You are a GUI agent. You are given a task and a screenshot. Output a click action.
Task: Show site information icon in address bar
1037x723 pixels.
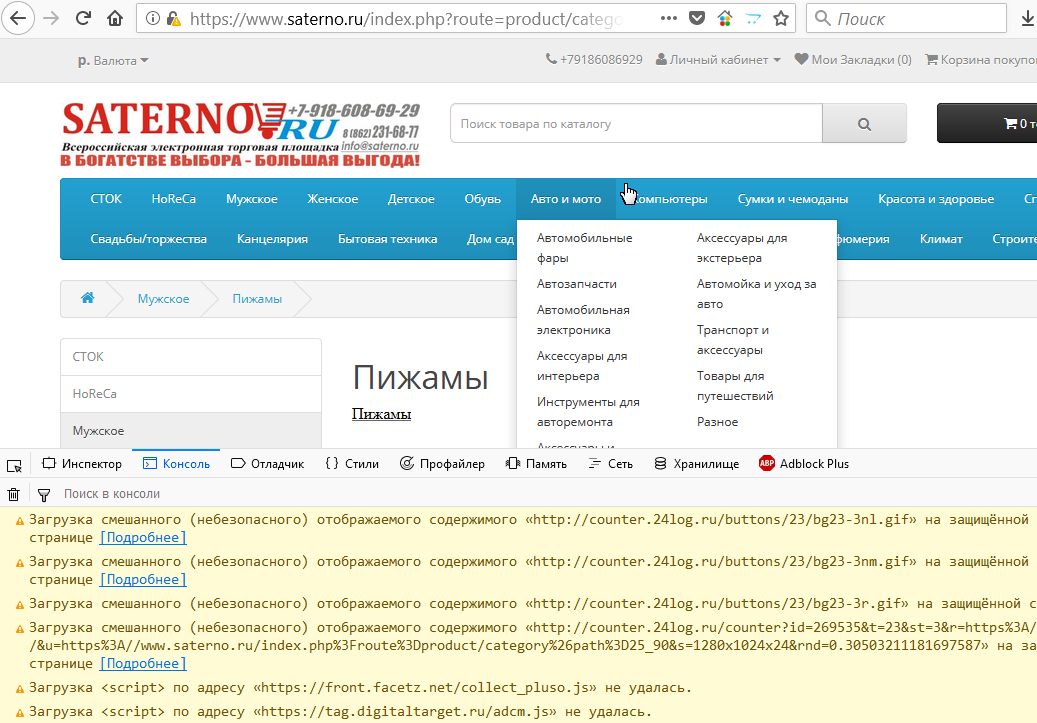[x=153, y=19]
